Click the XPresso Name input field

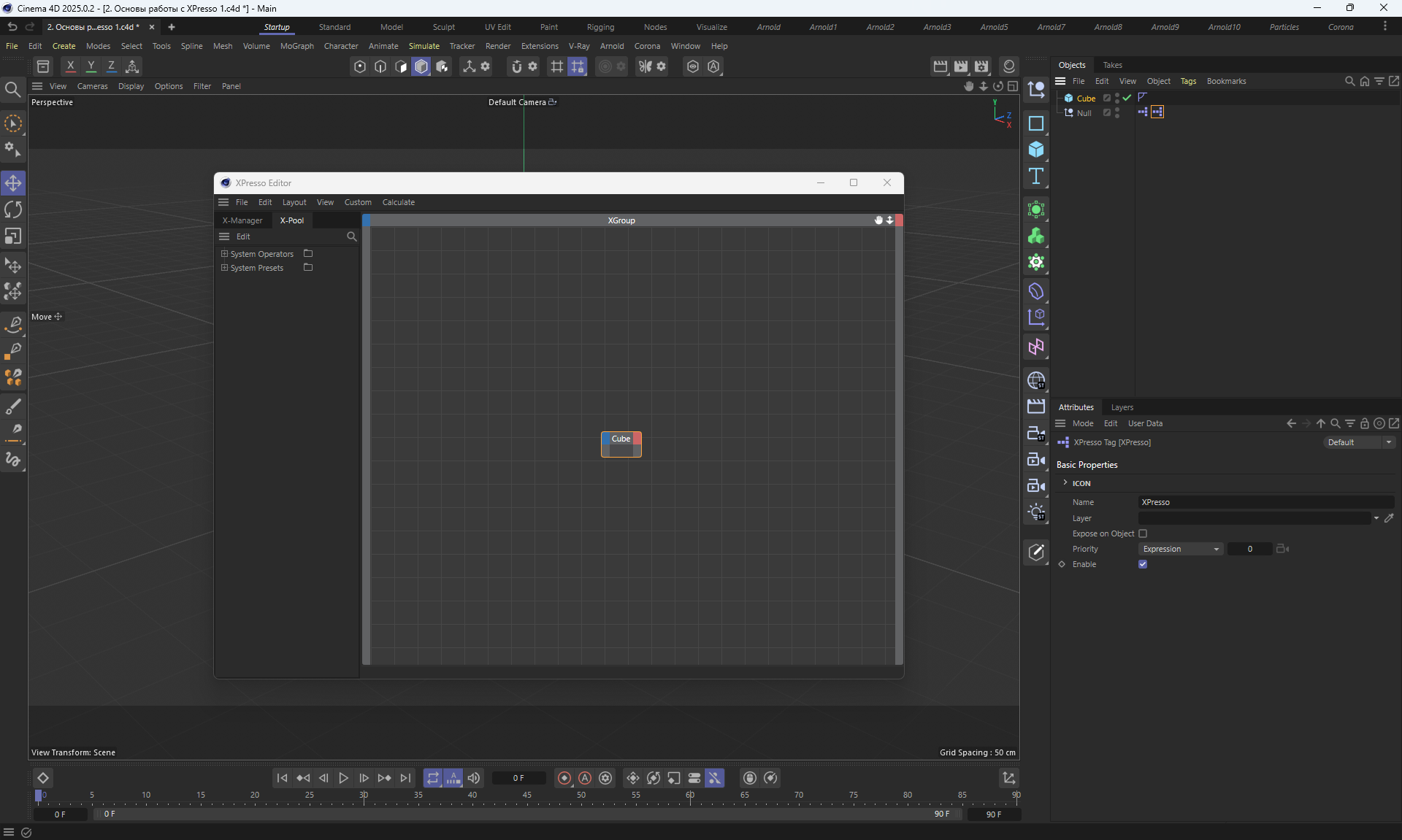1265,502
